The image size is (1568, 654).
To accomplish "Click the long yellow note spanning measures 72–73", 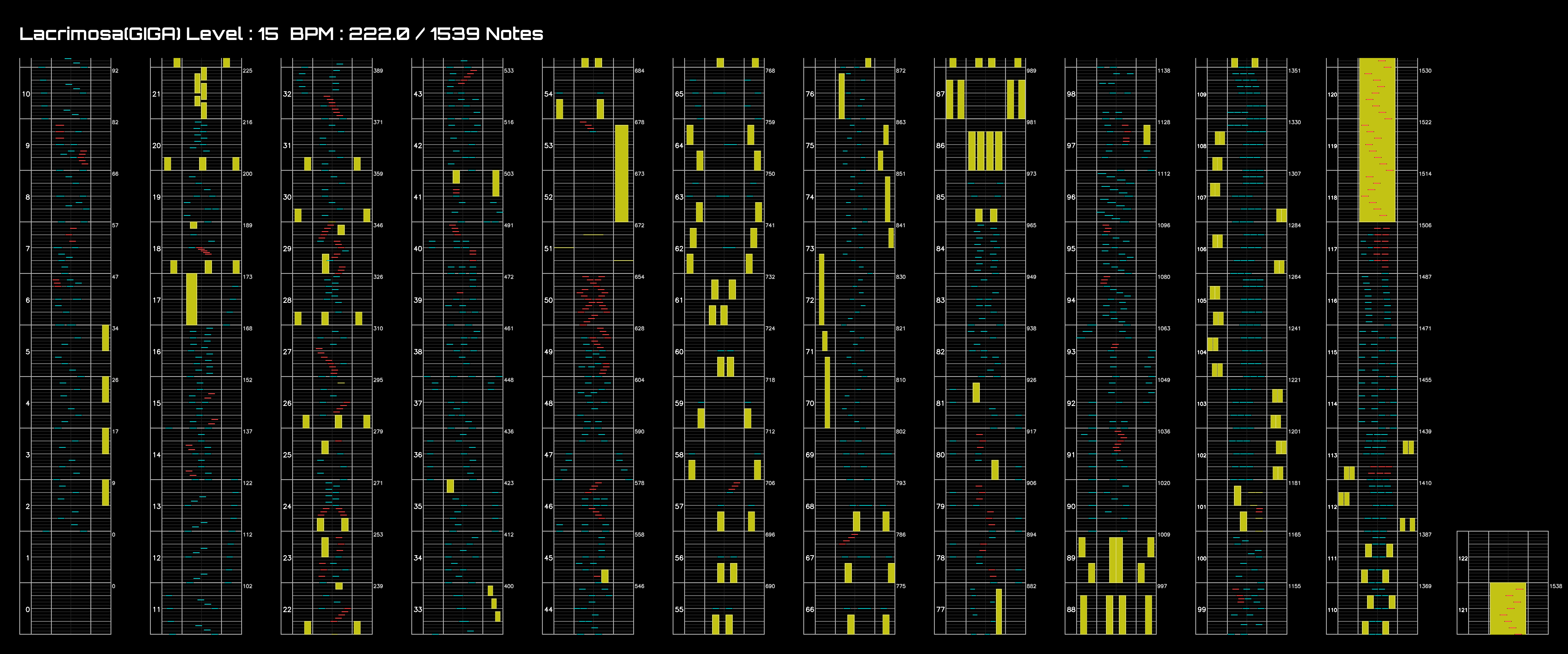I will click(x=822, y=289).
